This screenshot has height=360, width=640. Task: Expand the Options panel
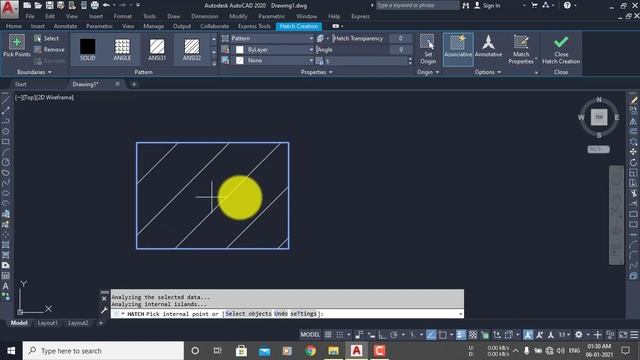point(487,72)
